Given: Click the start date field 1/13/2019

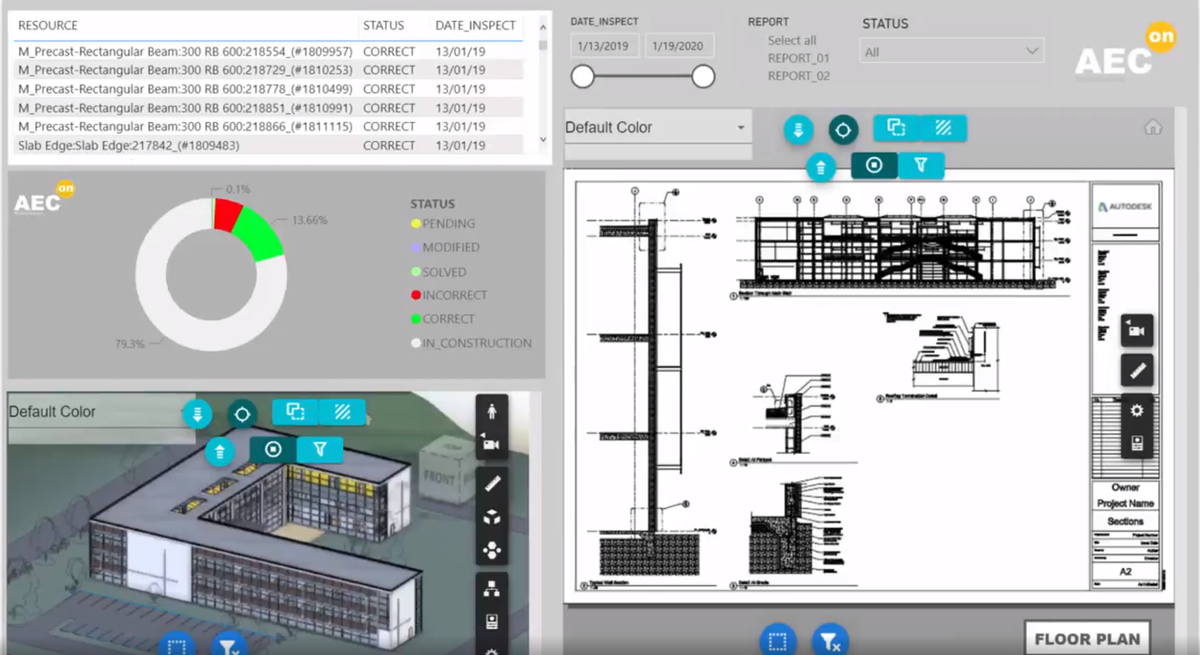Looking at the screenshot, I should [x=605, y=46].
